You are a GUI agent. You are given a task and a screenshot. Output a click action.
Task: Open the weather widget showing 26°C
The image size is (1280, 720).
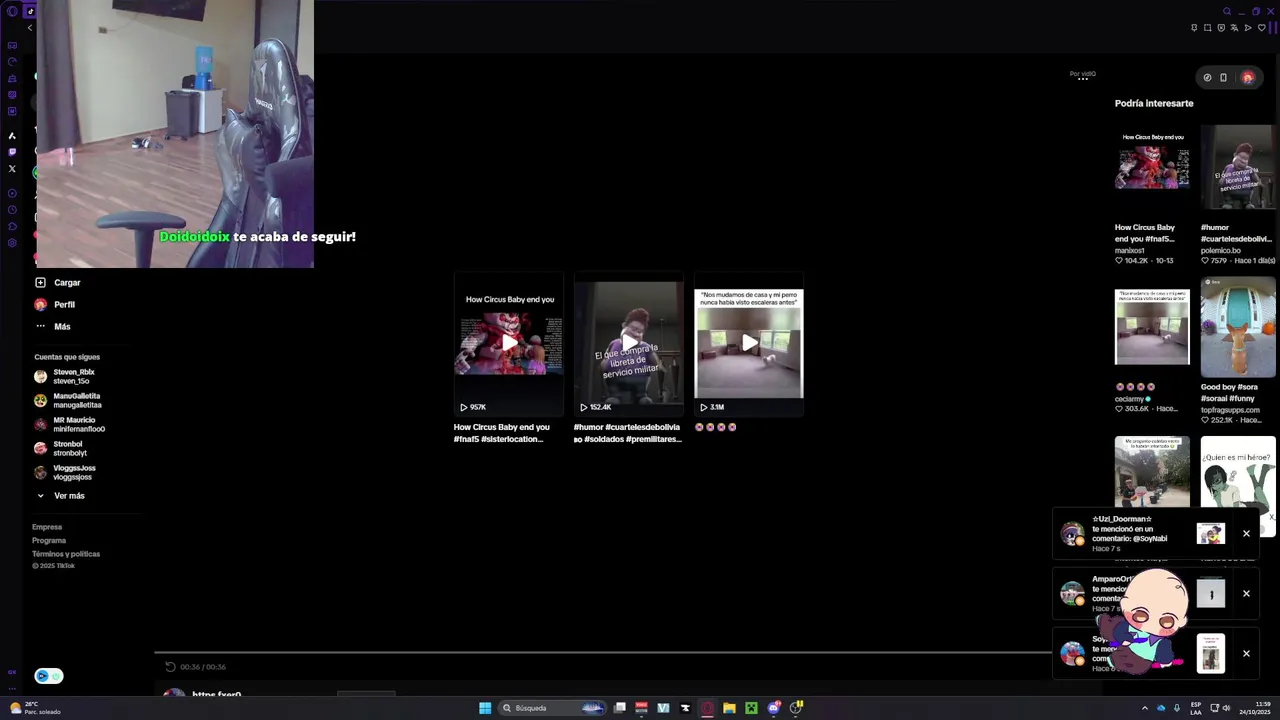pos(35,708)
